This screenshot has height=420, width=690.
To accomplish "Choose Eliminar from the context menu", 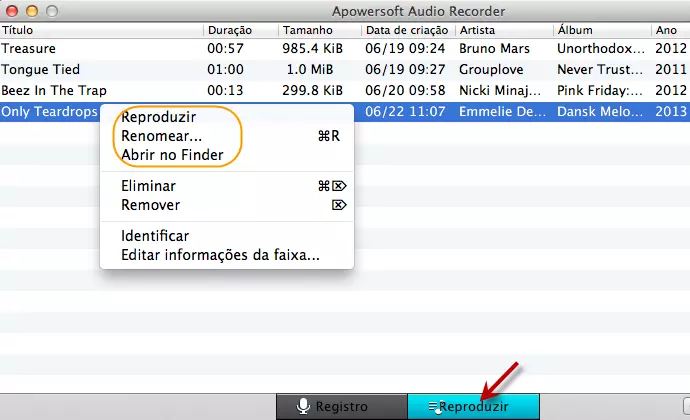I will click(148, 186).
